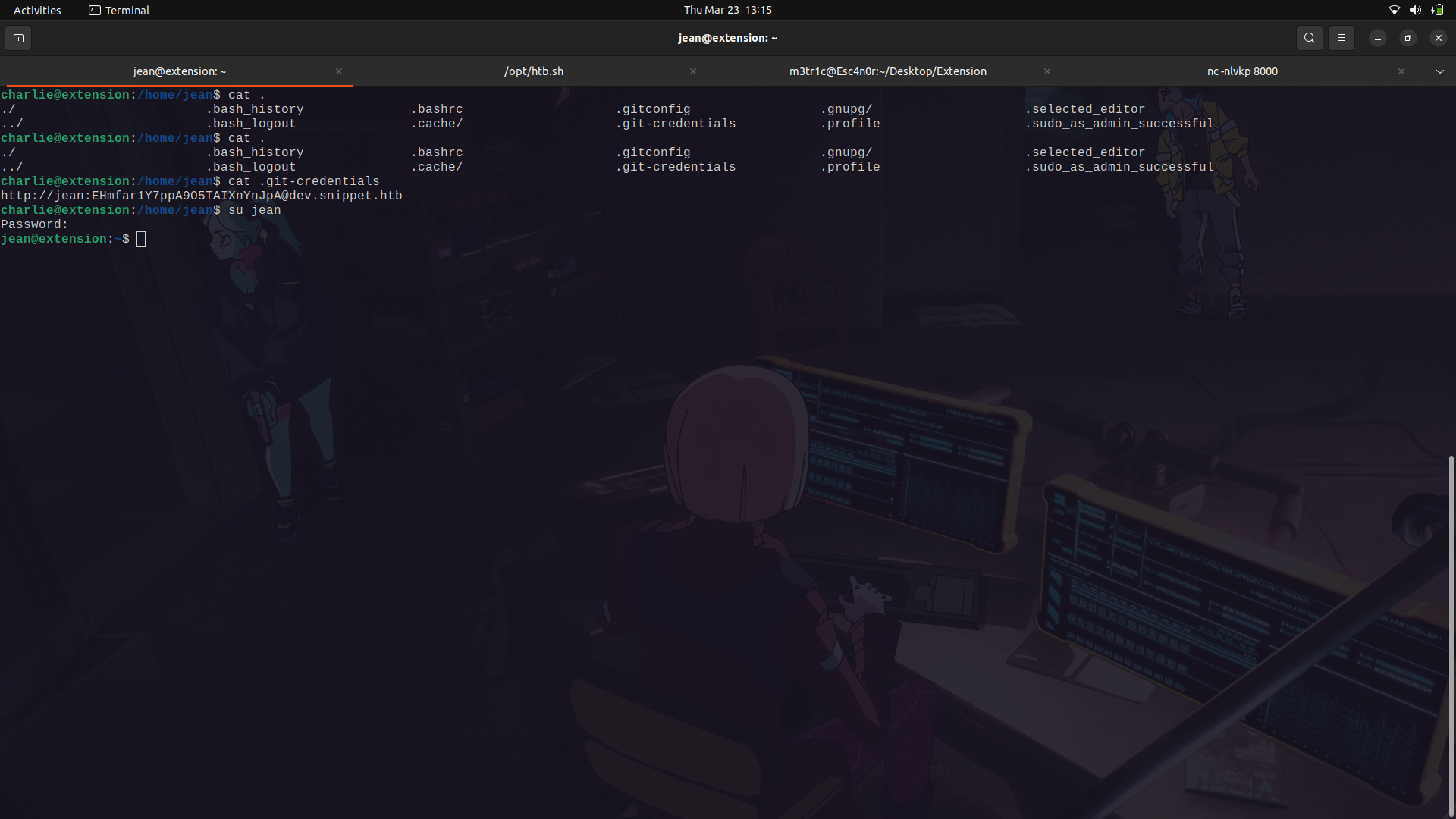Click the search icon in the header bar
The width and height of the screenshot is (1456, 819).
coord(1309,38)
